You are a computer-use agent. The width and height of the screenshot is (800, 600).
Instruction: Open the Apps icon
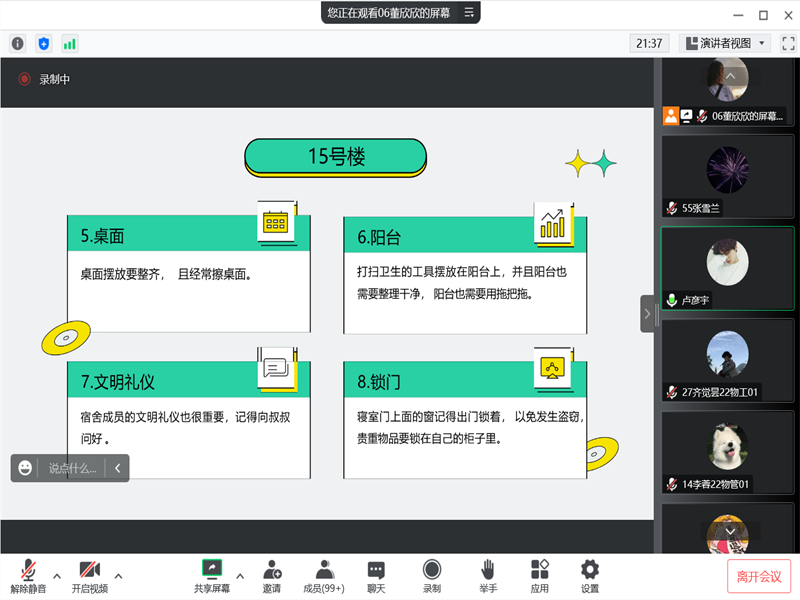[x=540, y=576]
